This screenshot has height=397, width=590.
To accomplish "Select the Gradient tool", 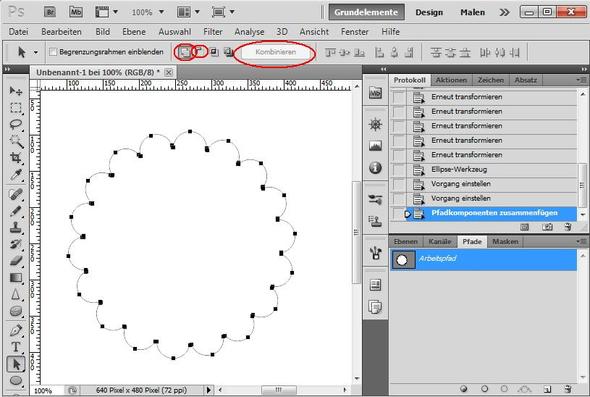I will [15, 278].
